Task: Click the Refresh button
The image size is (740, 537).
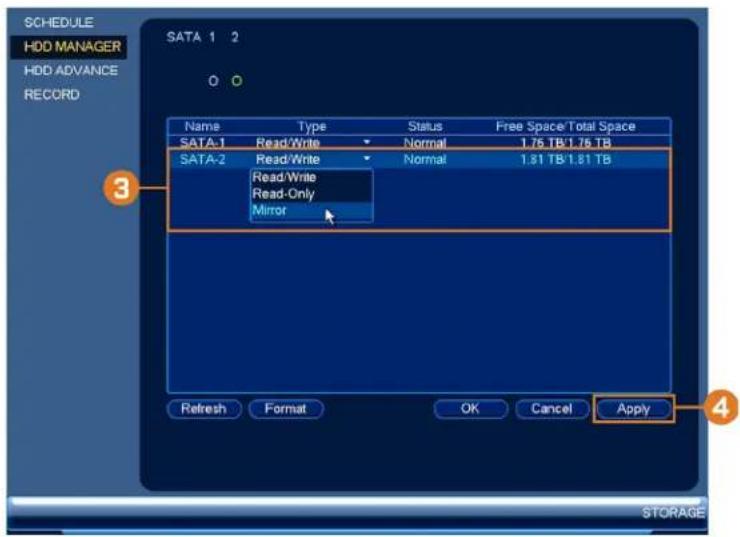Action: [x=204, y=409]
